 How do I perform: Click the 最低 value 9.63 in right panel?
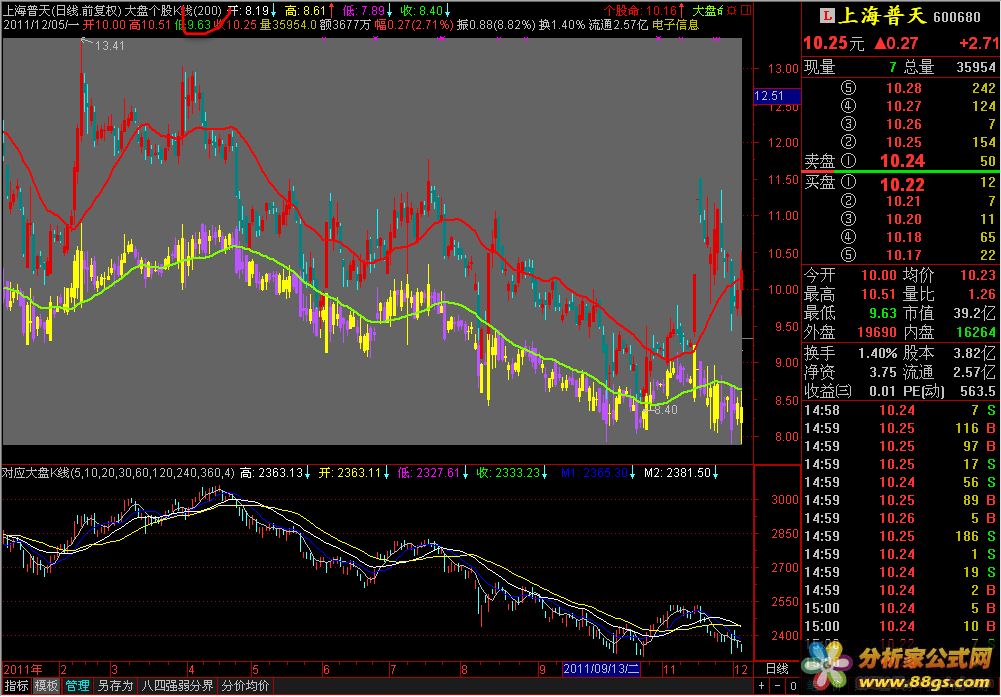[x=882, y=313]
